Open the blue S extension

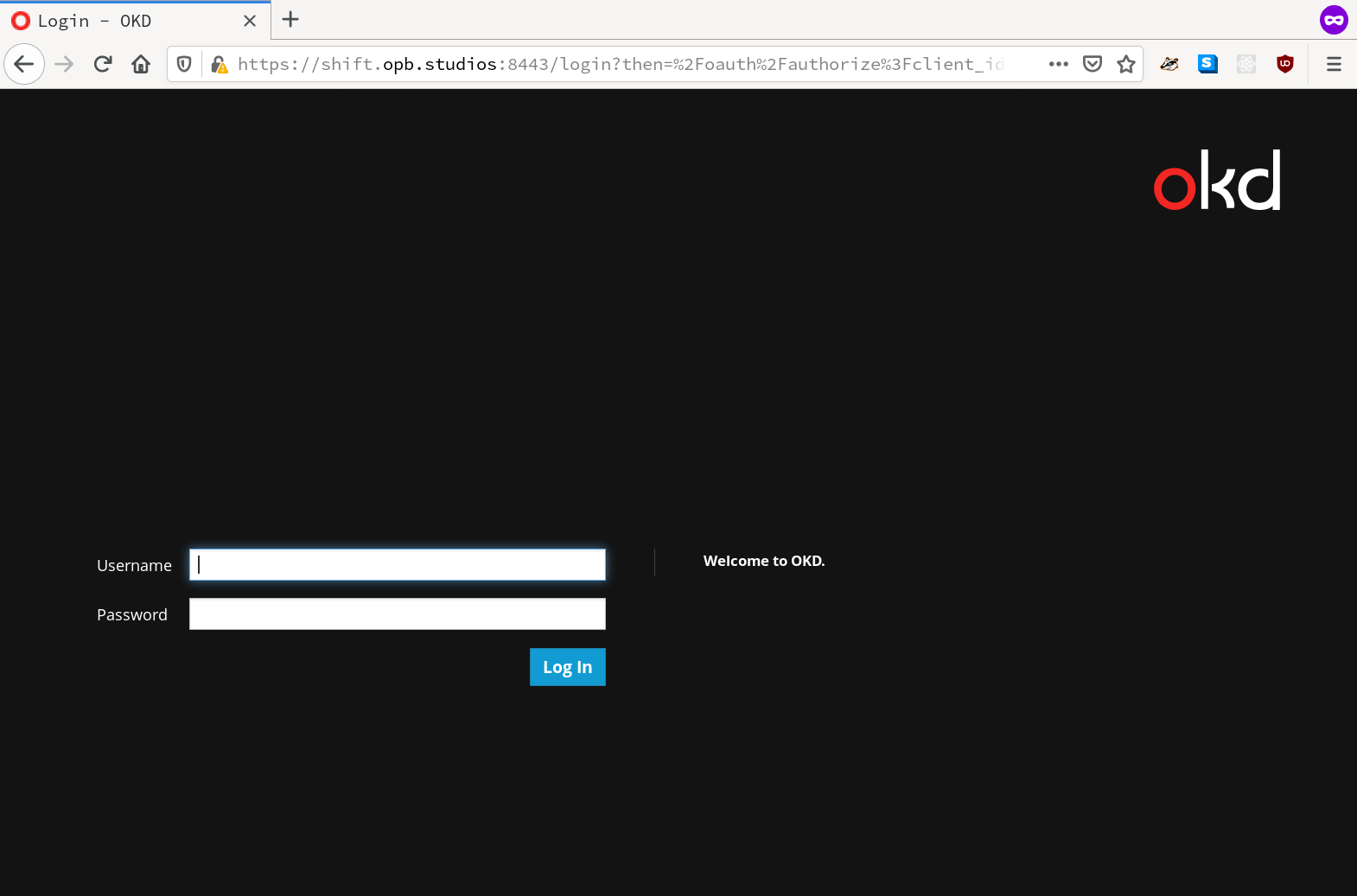click(x=1207, y=64)
